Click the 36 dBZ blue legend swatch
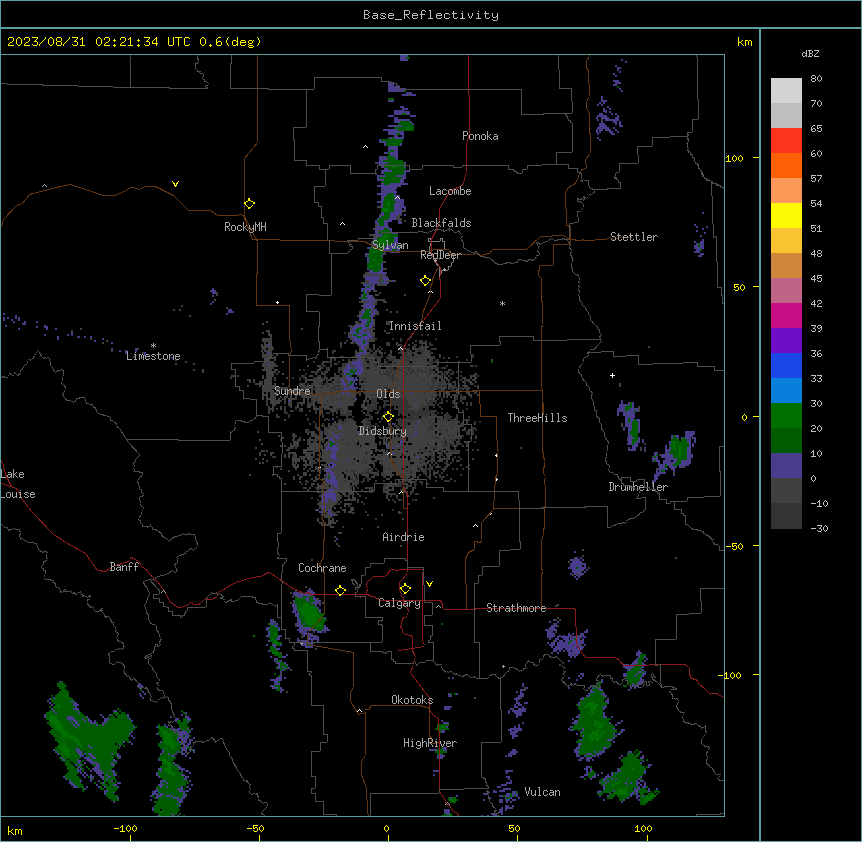Viewport: 862px width, 842px height. 786,365
